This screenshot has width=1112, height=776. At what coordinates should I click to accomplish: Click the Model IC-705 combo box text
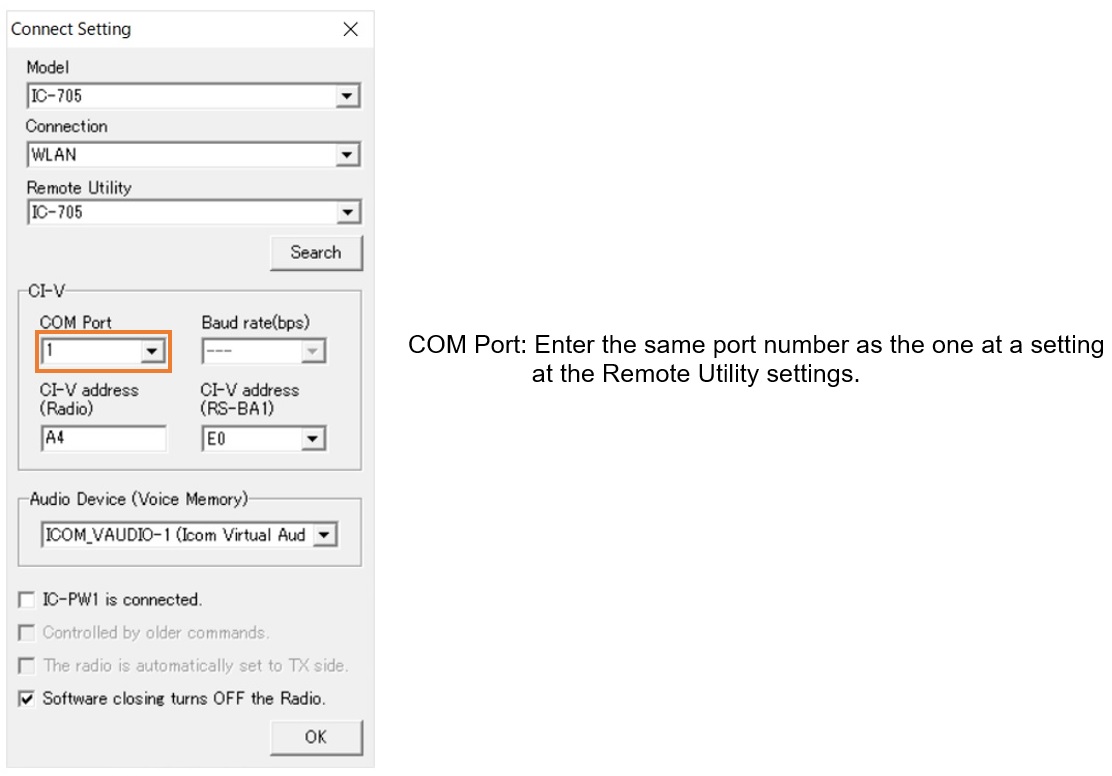(182, 96)
